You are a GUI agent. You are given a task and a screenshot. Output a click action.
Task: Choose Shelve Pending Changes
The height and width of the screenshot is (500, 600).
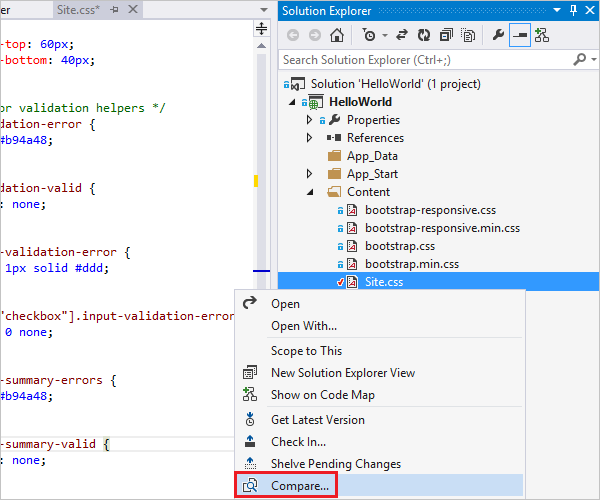coord(336,464)
